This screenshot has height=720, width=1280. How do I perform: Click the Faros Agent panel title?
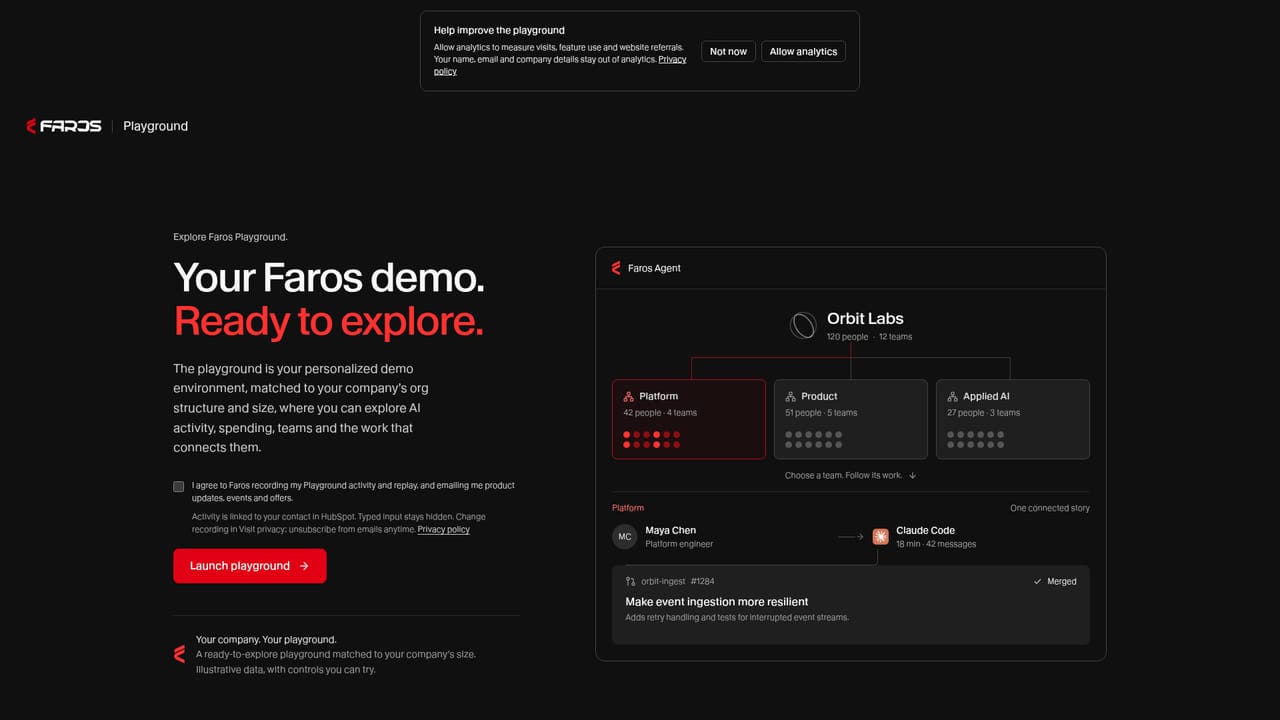[654, 268]
